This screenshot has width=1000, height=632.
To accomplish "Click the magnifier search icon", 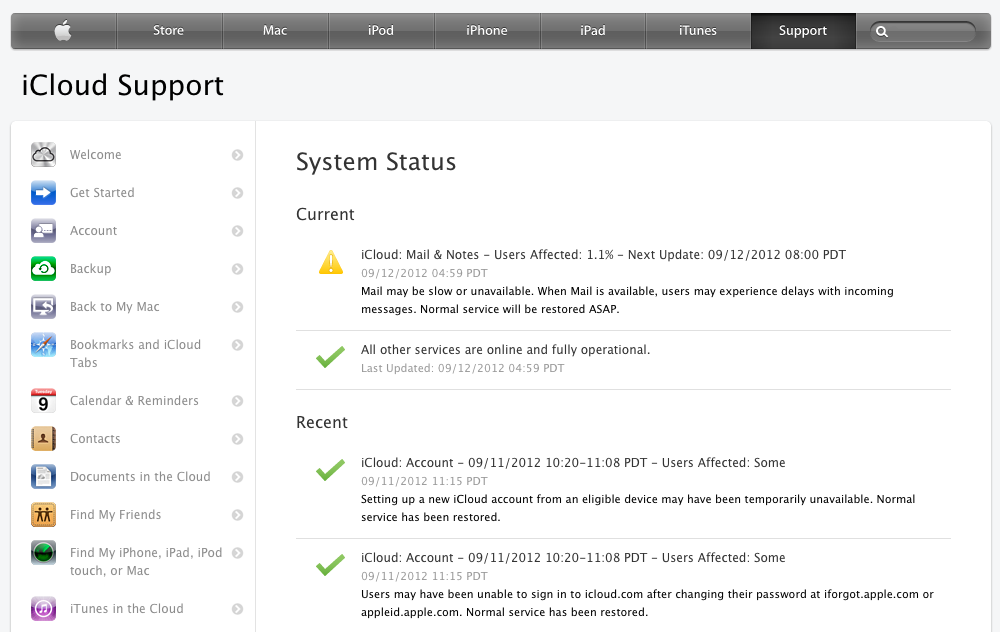I will coord(882,31).
